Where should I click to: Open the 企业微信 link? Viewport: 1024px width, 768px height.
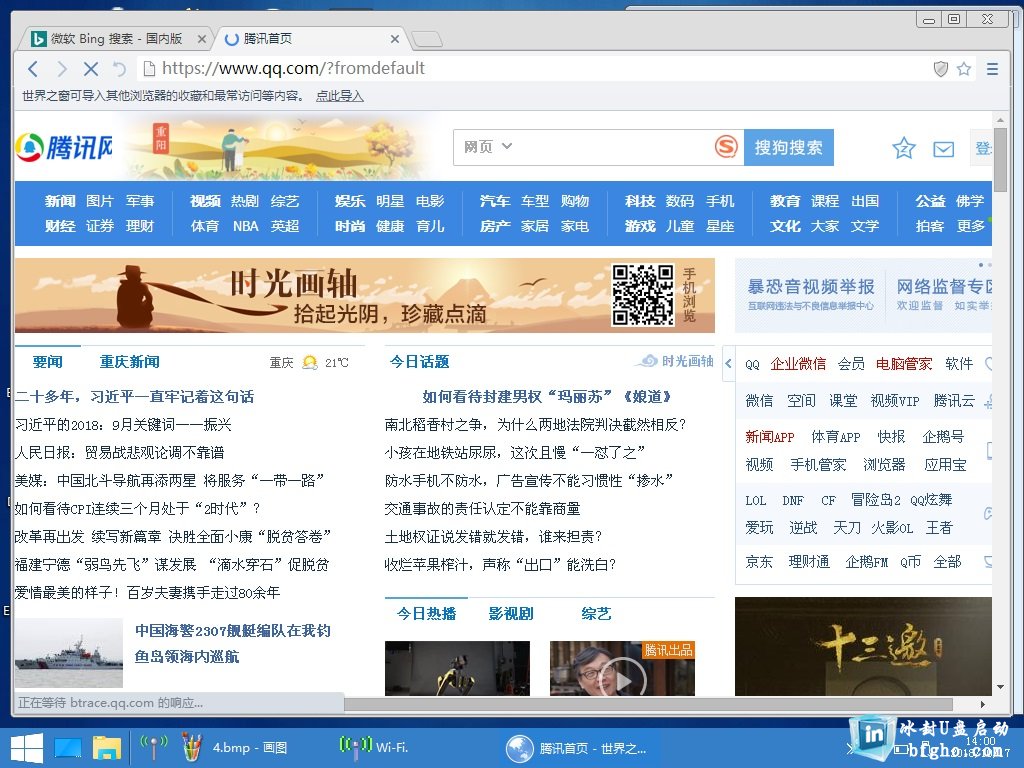(x=798, y=364)
